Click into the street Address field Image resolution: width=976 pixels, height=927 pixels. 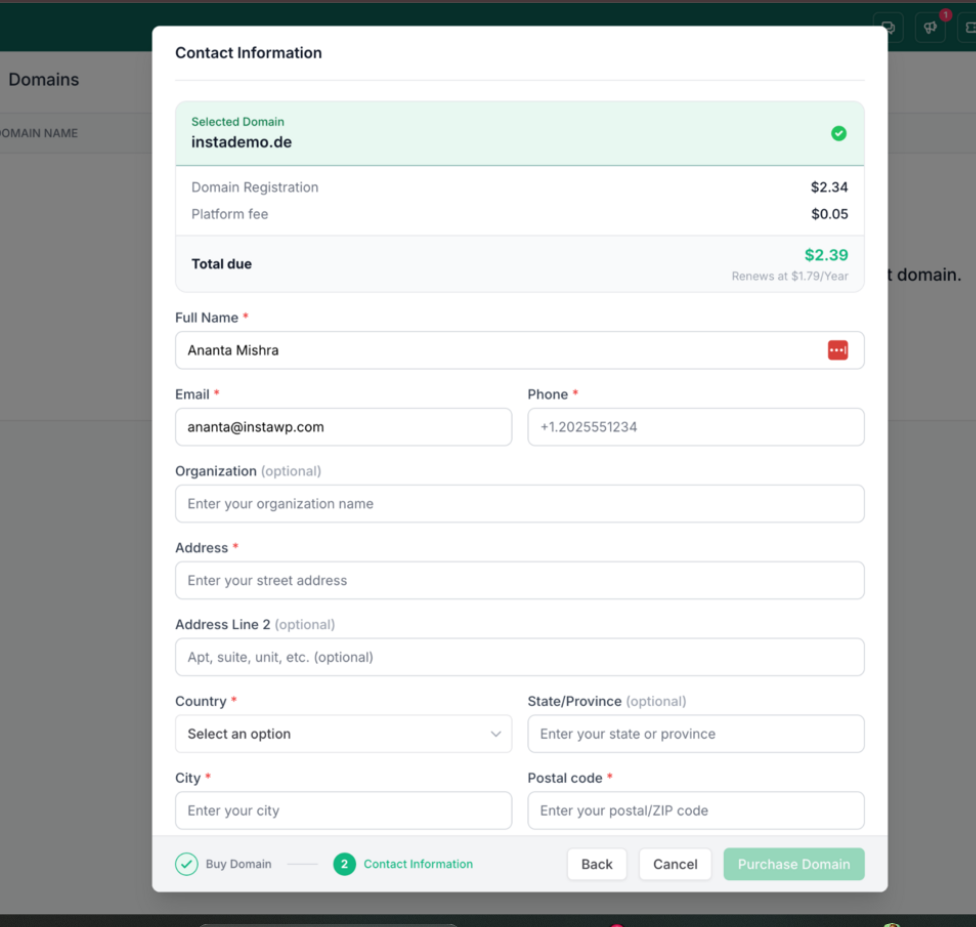click(x=520, y=580)
